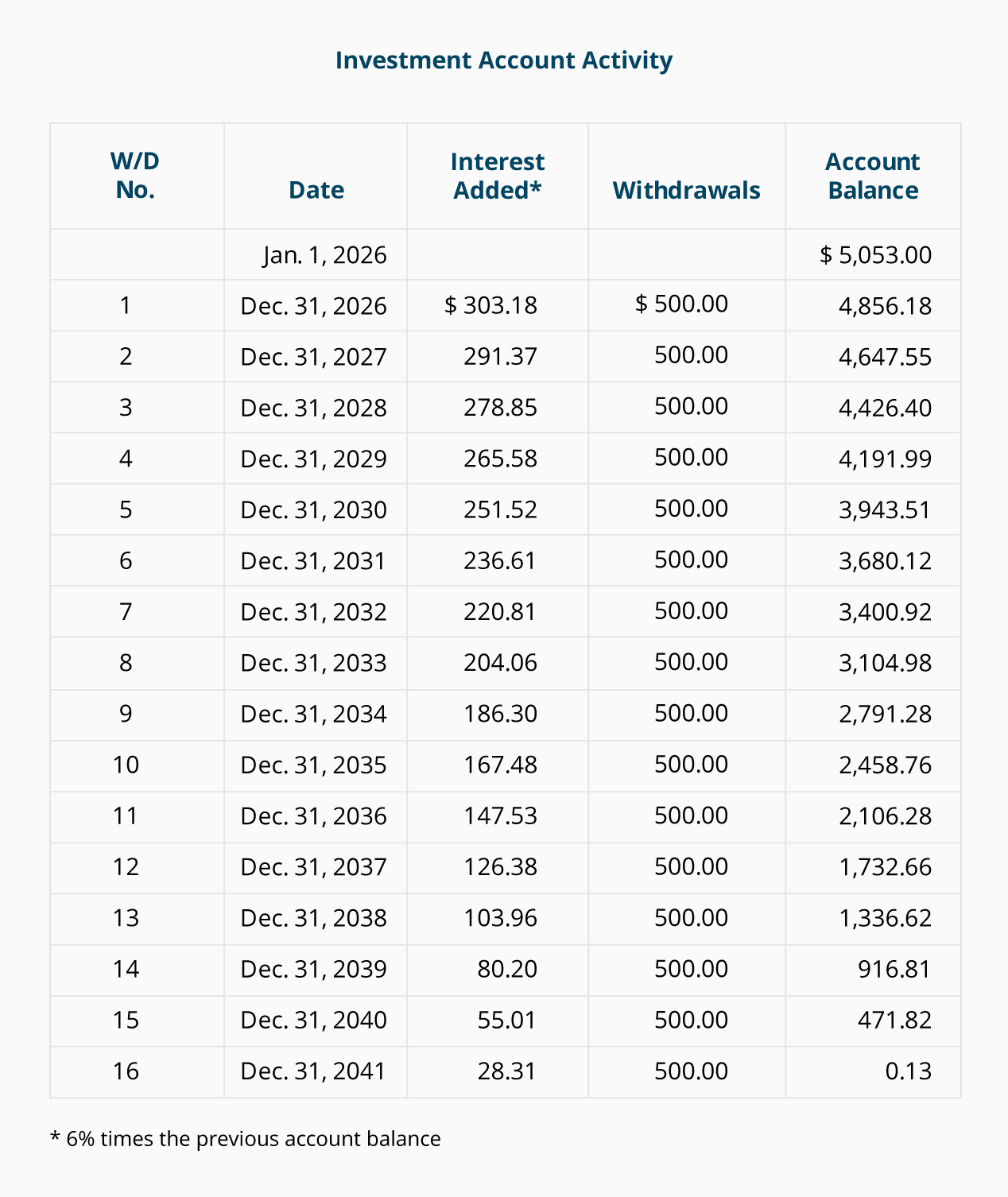The width and height of the screenshot is (1008, 1197).
Task: Select interest value $ 303.18
Action: click(x=491, y=305)
